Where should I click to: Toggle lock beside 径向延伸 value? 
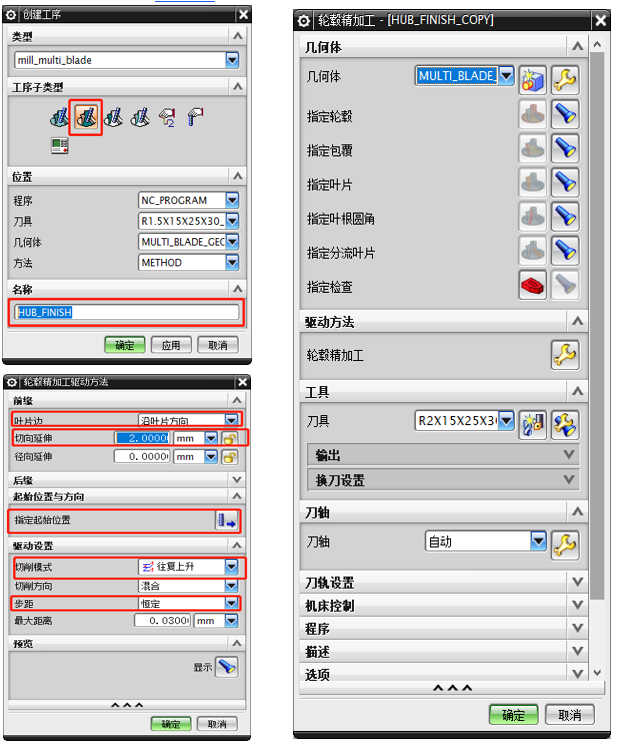pos(230,457)
